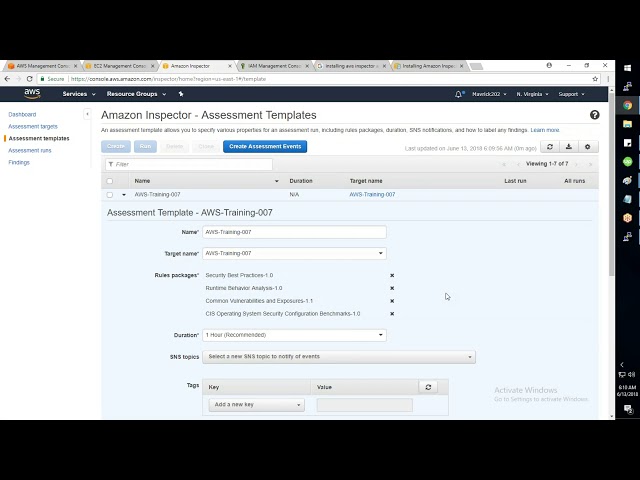Open the help question mark icon
640x480 pixels.
pos(594,115)
